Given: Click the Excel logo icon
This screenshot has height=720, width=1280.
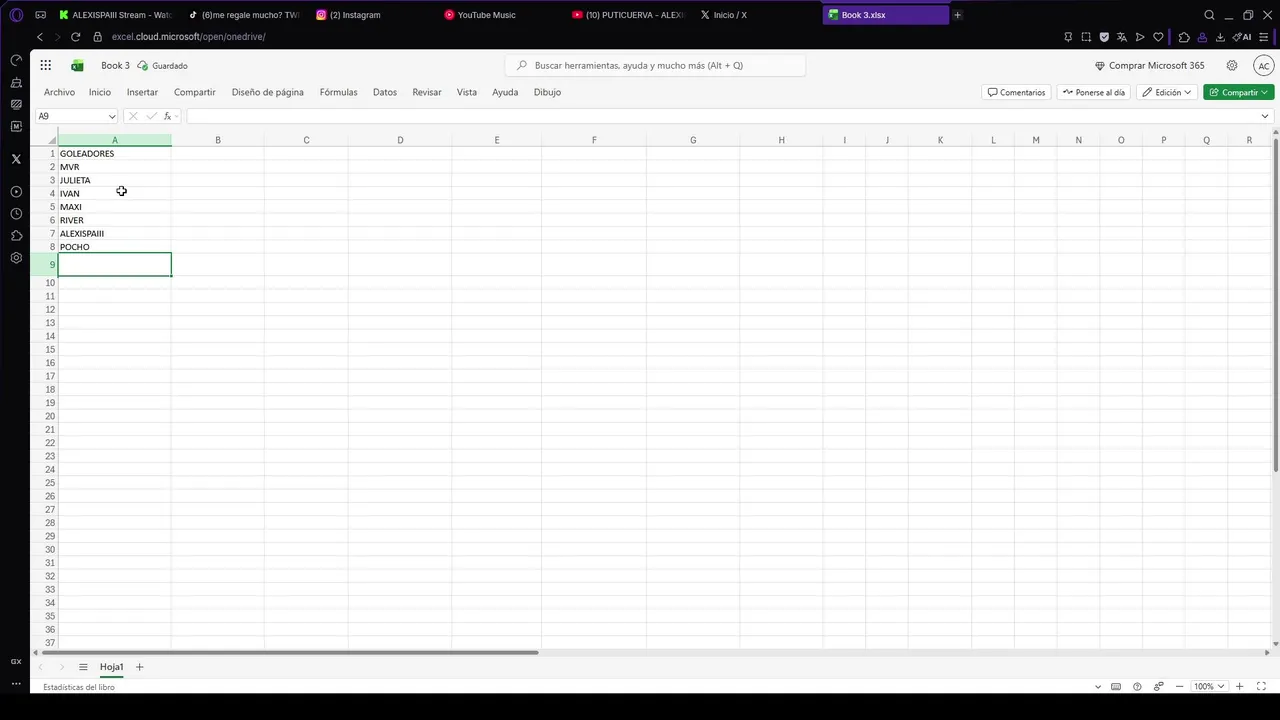Looking at the screenshot, I should [x=77, y=65].
